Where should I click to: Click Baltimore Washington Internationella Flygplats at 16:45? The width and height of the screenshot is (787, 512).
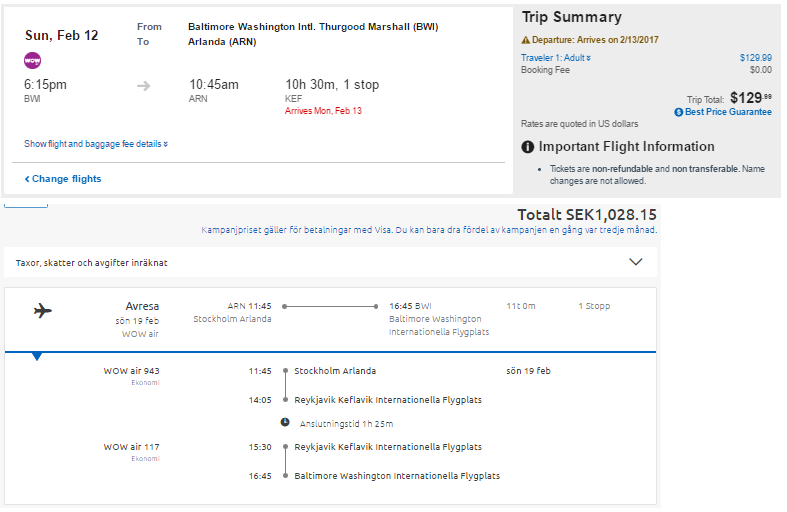point(397,476)
